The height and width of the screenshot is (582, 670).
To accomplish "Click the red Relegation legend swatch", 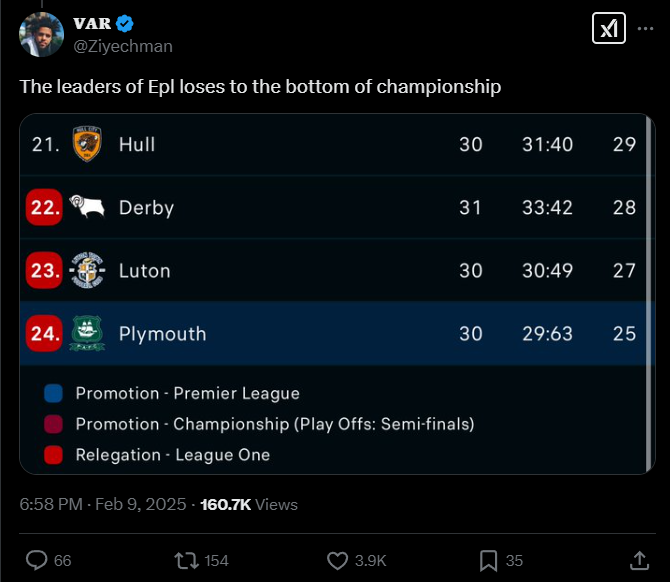I will (x=54, y=455).
